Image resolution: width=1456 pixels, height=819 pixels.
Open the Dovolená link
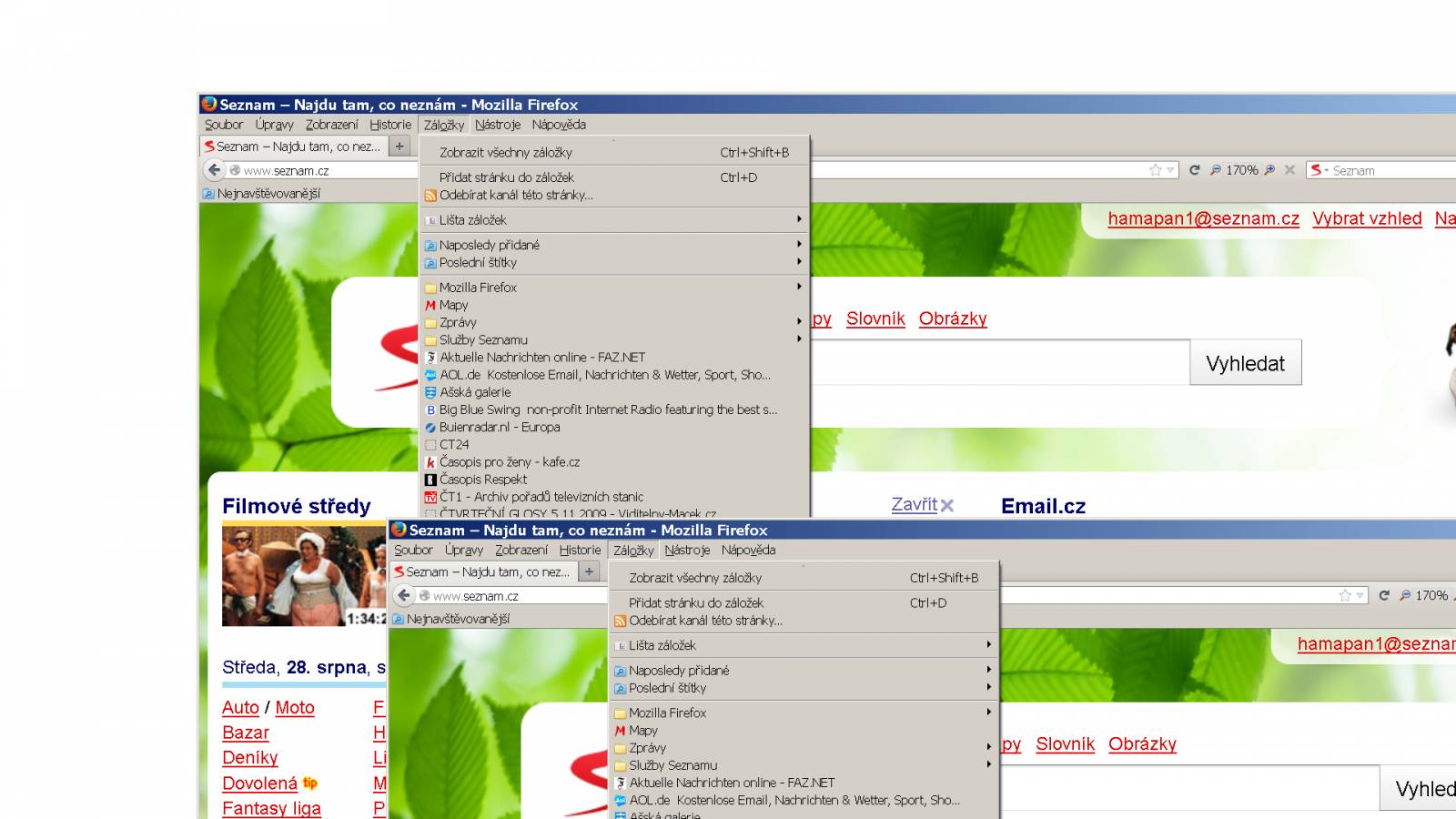point(259,783)
